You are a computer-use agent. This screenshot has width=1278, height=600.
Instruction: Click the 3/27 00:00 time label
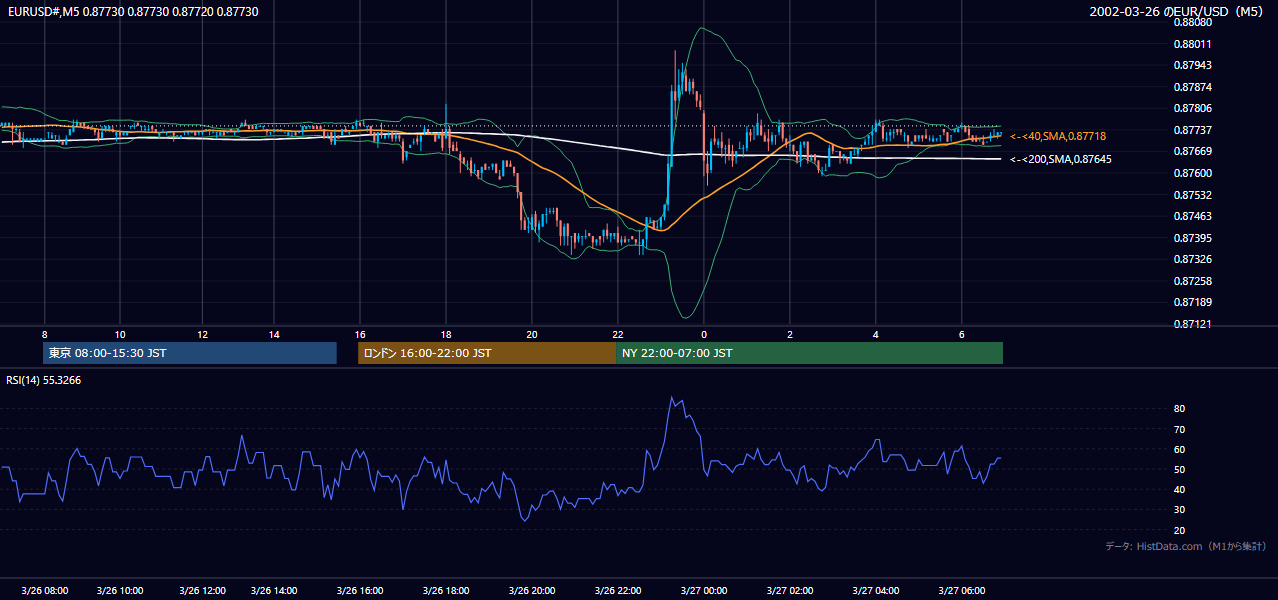(x=704, y=590)
